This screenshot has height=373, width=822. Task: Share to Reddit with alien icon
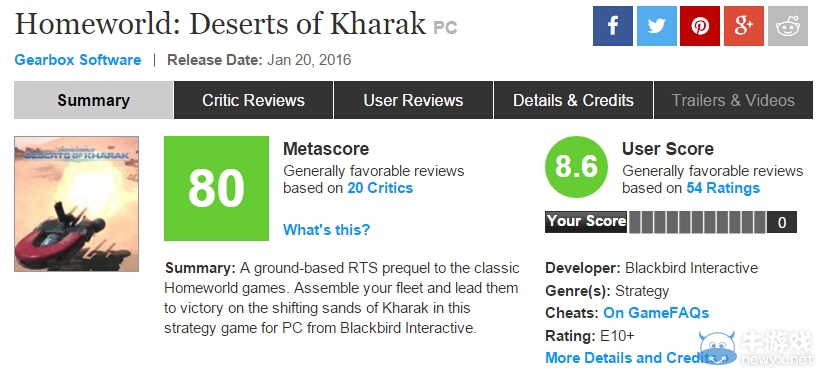787,26
